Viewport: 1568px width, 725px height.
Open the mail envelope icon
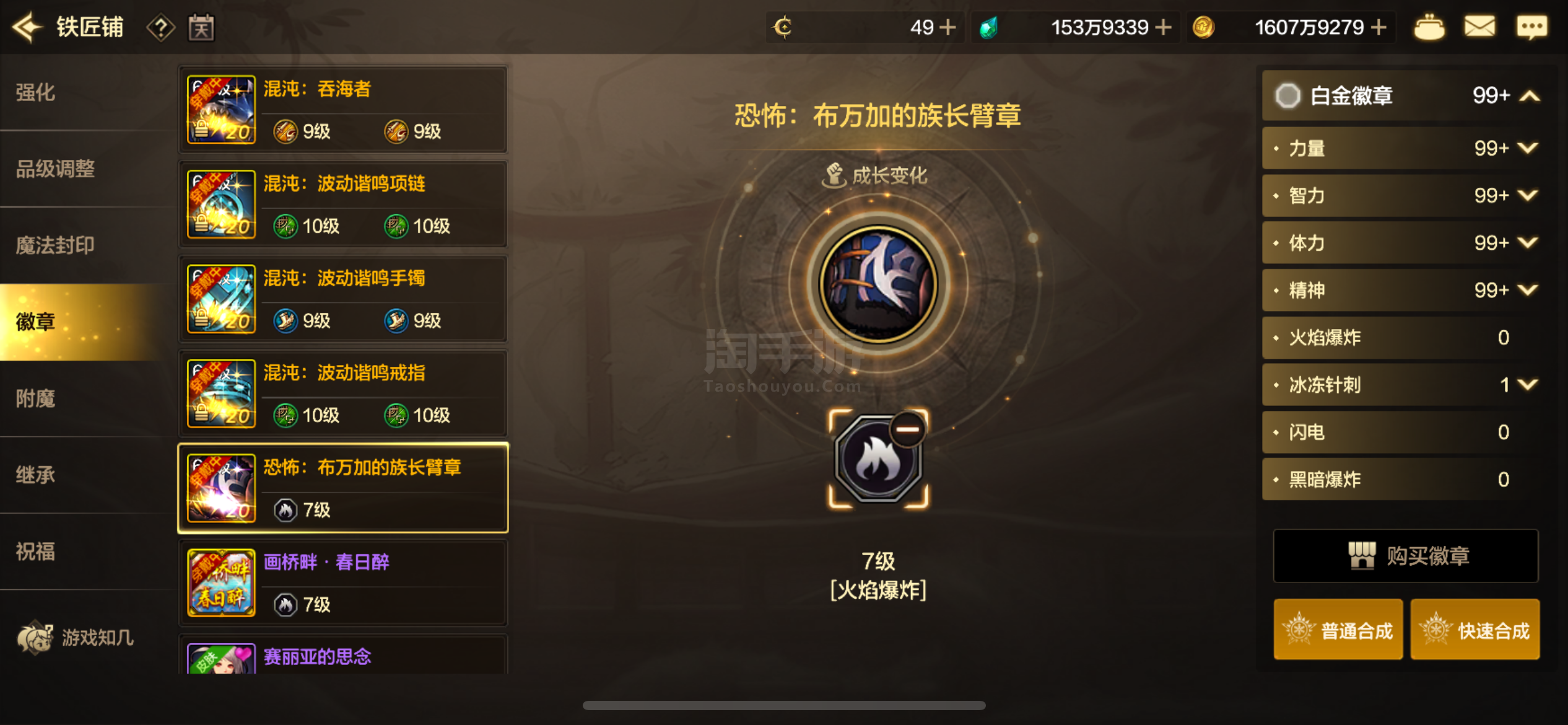(x=1479, y=27)
